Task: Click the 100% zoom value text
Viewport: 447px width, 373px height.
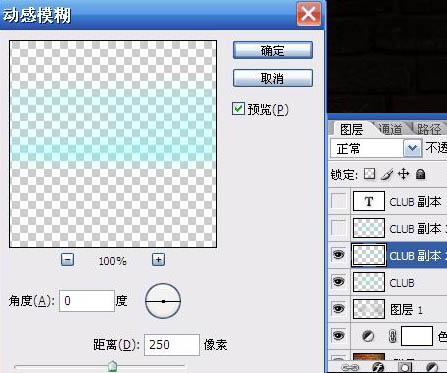Action: tap(112, 261)
